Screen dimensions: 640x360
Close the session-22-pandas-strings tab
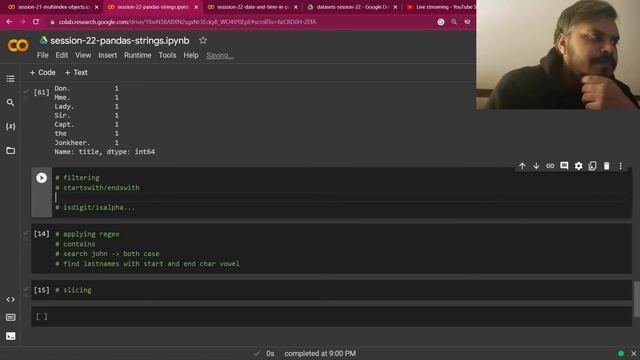tap(196, 7)
